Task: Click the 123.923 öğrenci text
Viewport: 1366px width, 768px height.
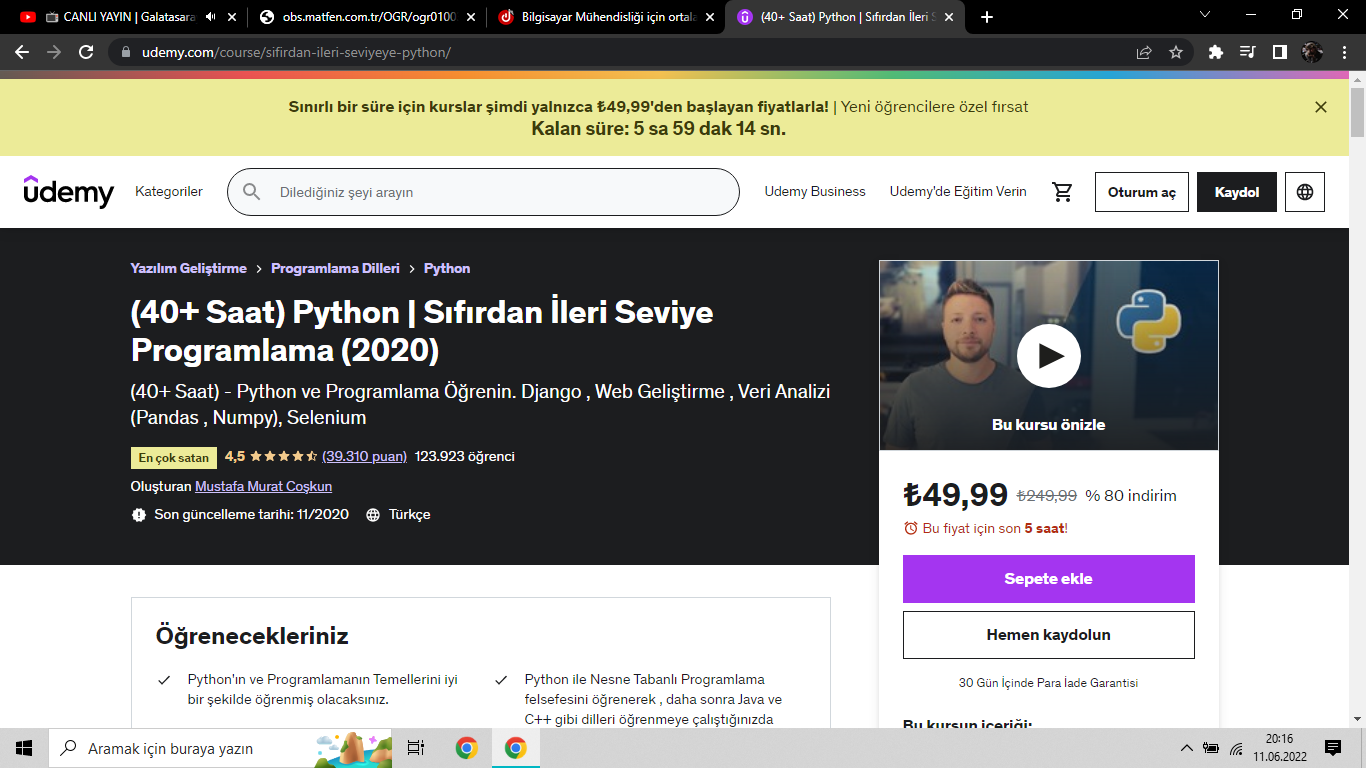Action: click(x=465, y=456)
